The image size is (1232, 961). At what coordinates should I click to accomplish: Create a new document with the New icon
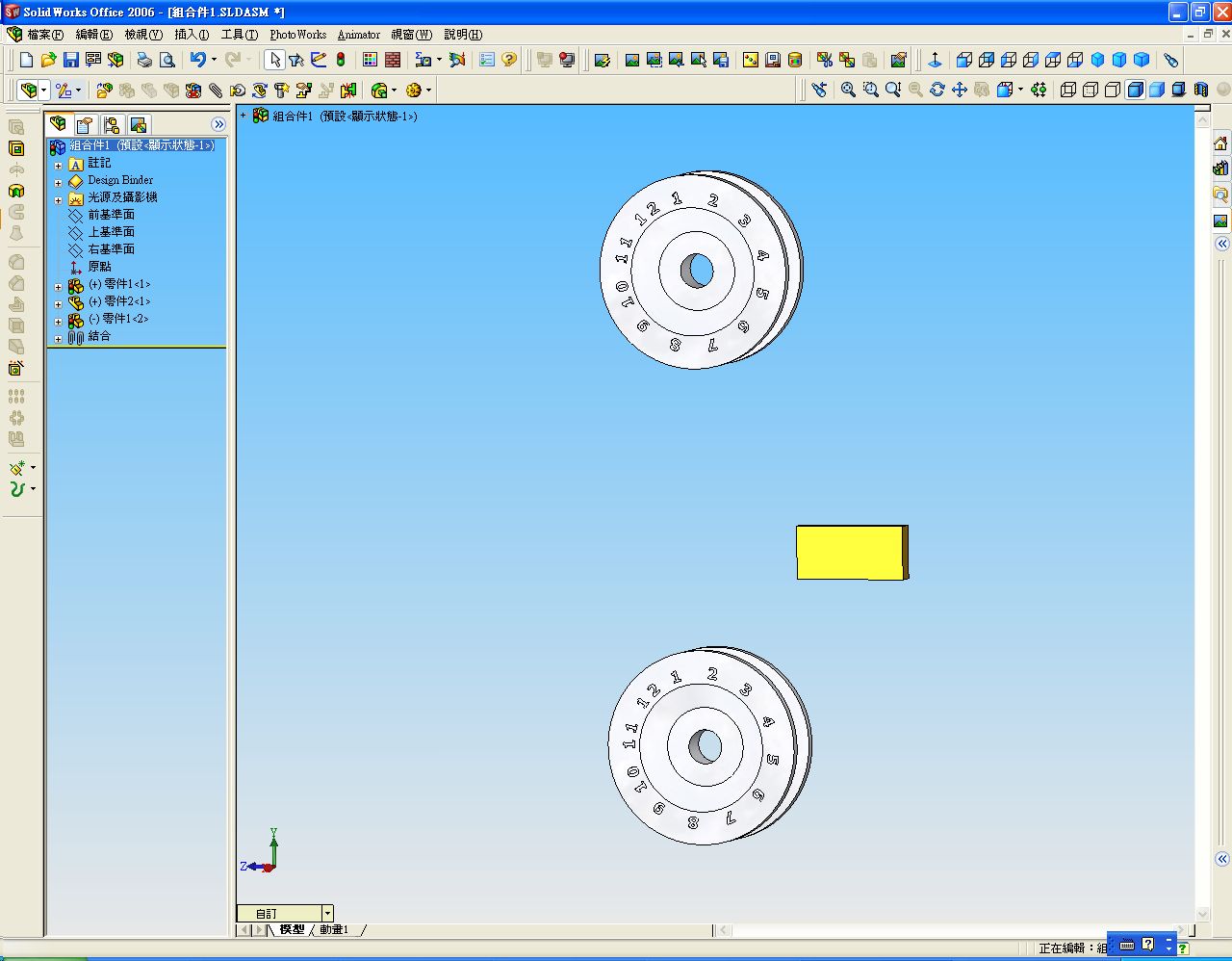[27, 60]
